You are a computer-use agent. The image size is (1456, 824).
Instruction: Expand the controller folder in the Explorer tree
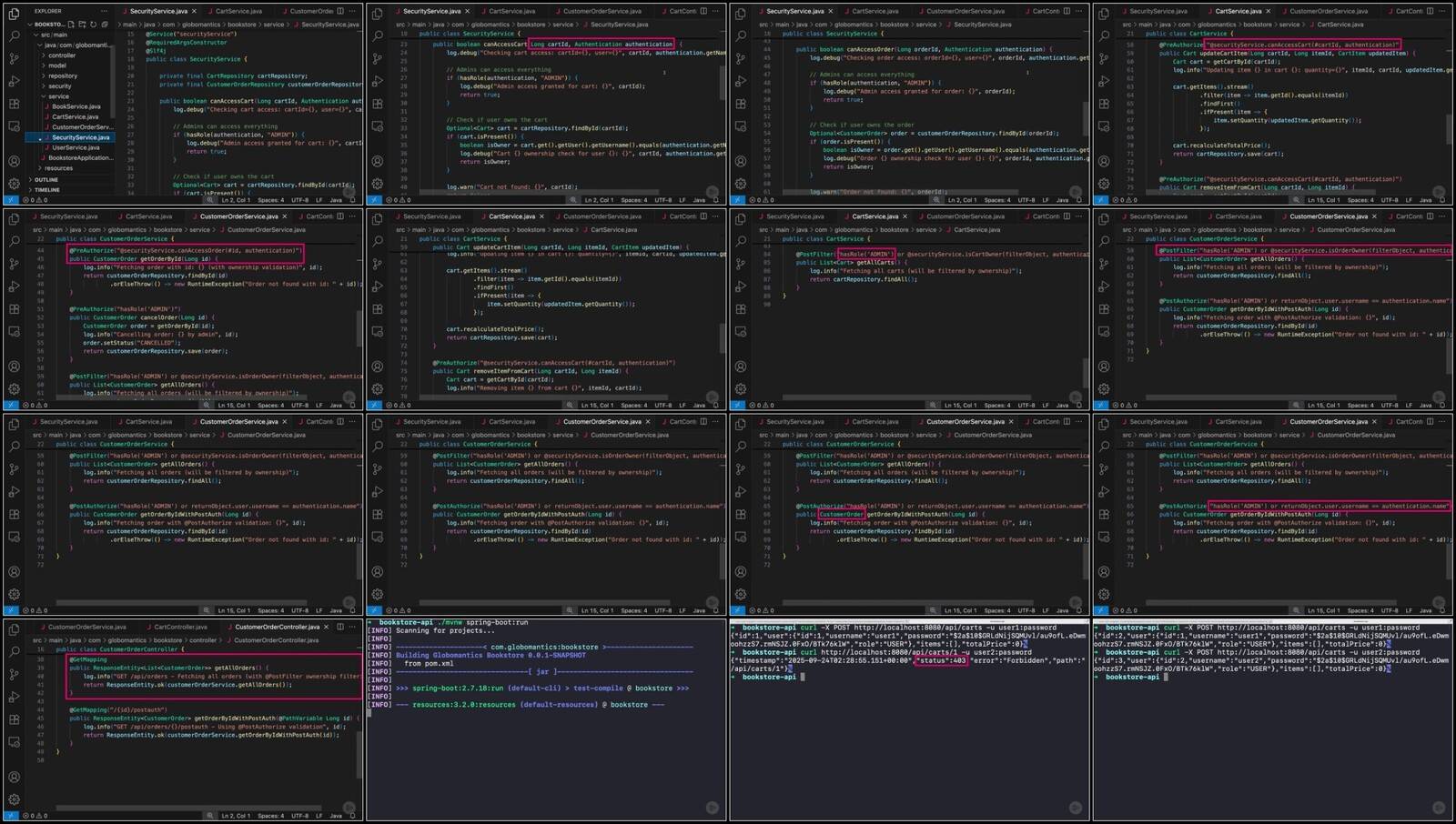pyautogui.click(x=60, y=55)
